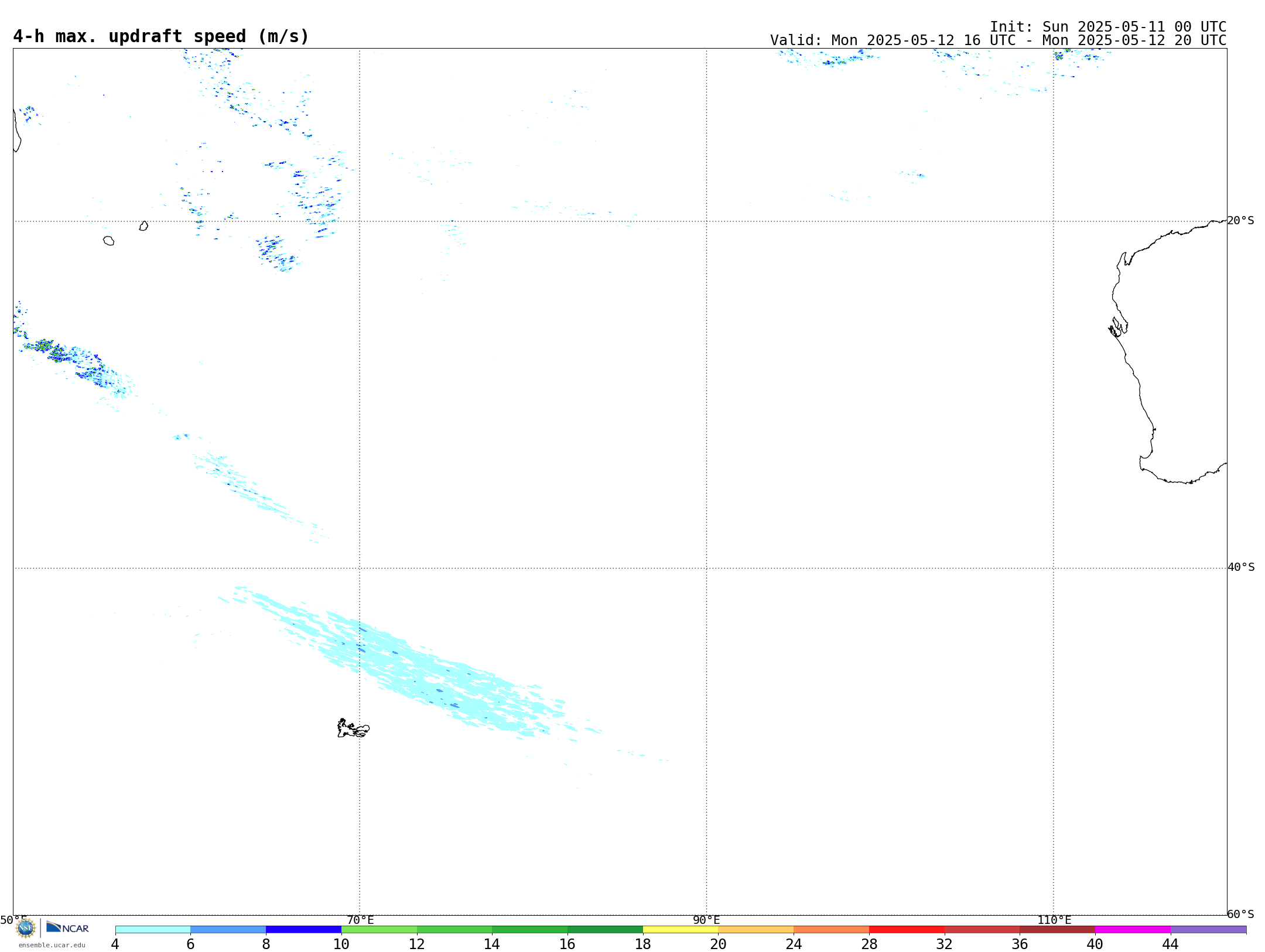Click the 20°S latitude label
Viewport: 1265px width, 952px height.
[1240, 220]
